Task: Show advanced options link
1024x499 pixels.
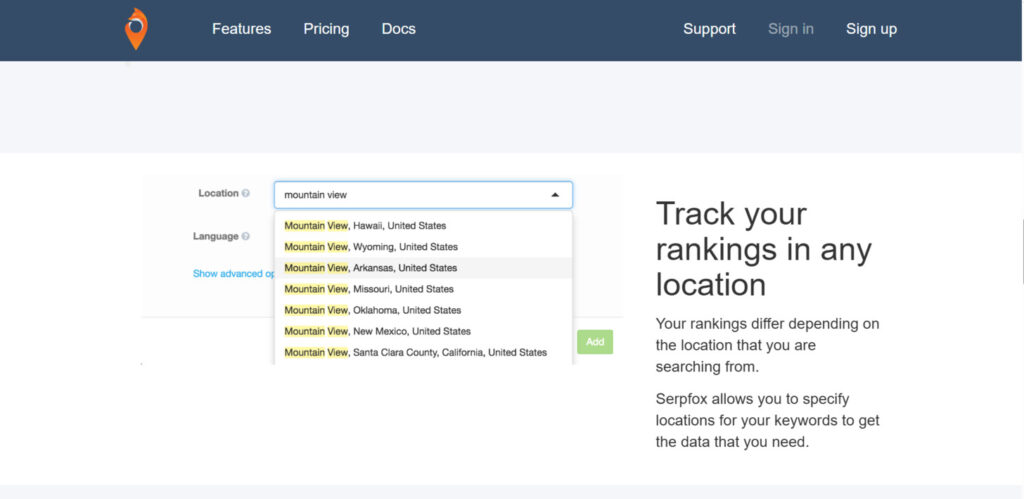Action: pos(233,274)
